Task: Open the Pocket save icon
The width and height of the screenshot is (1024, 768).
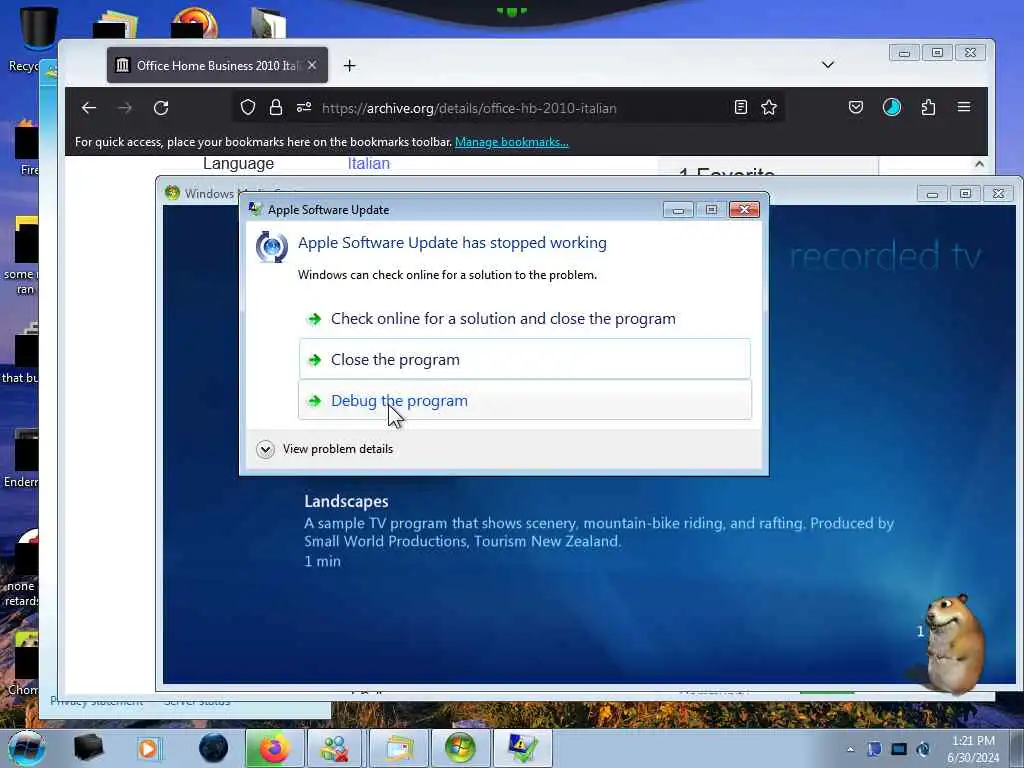Action: [x=856, y=107]
